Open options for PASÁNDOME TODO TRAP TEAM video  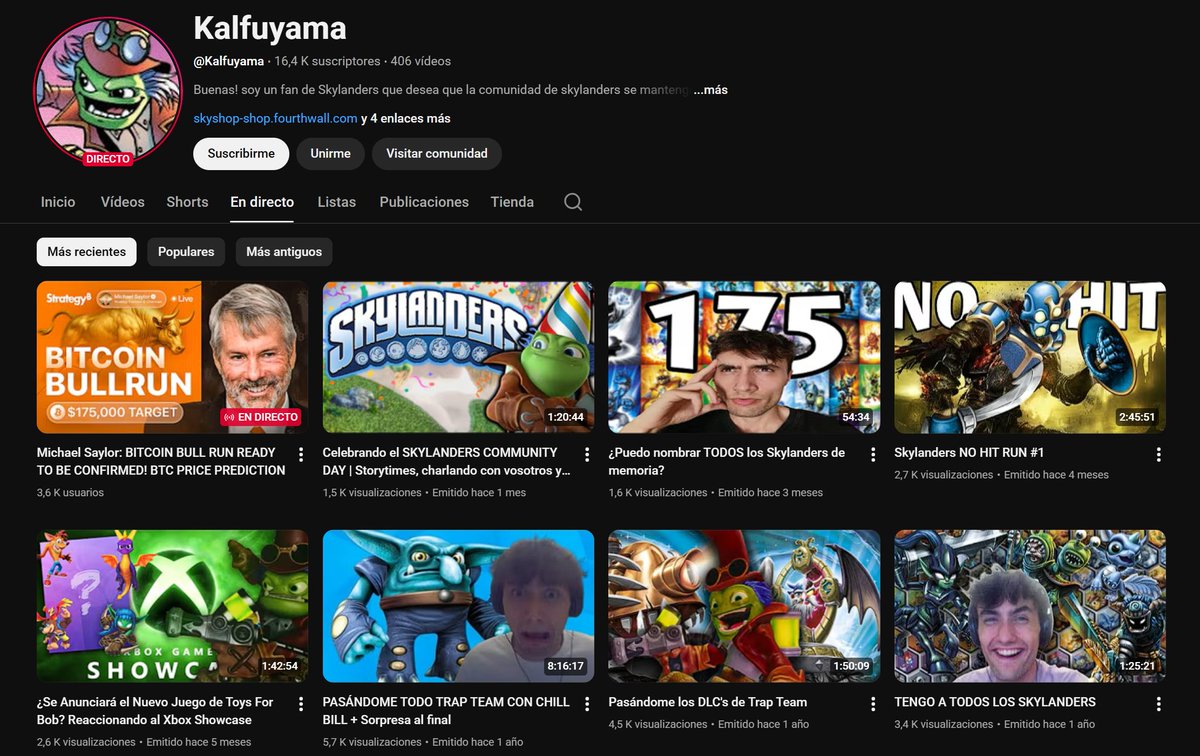pyautogui.click(x=587, y=704)
